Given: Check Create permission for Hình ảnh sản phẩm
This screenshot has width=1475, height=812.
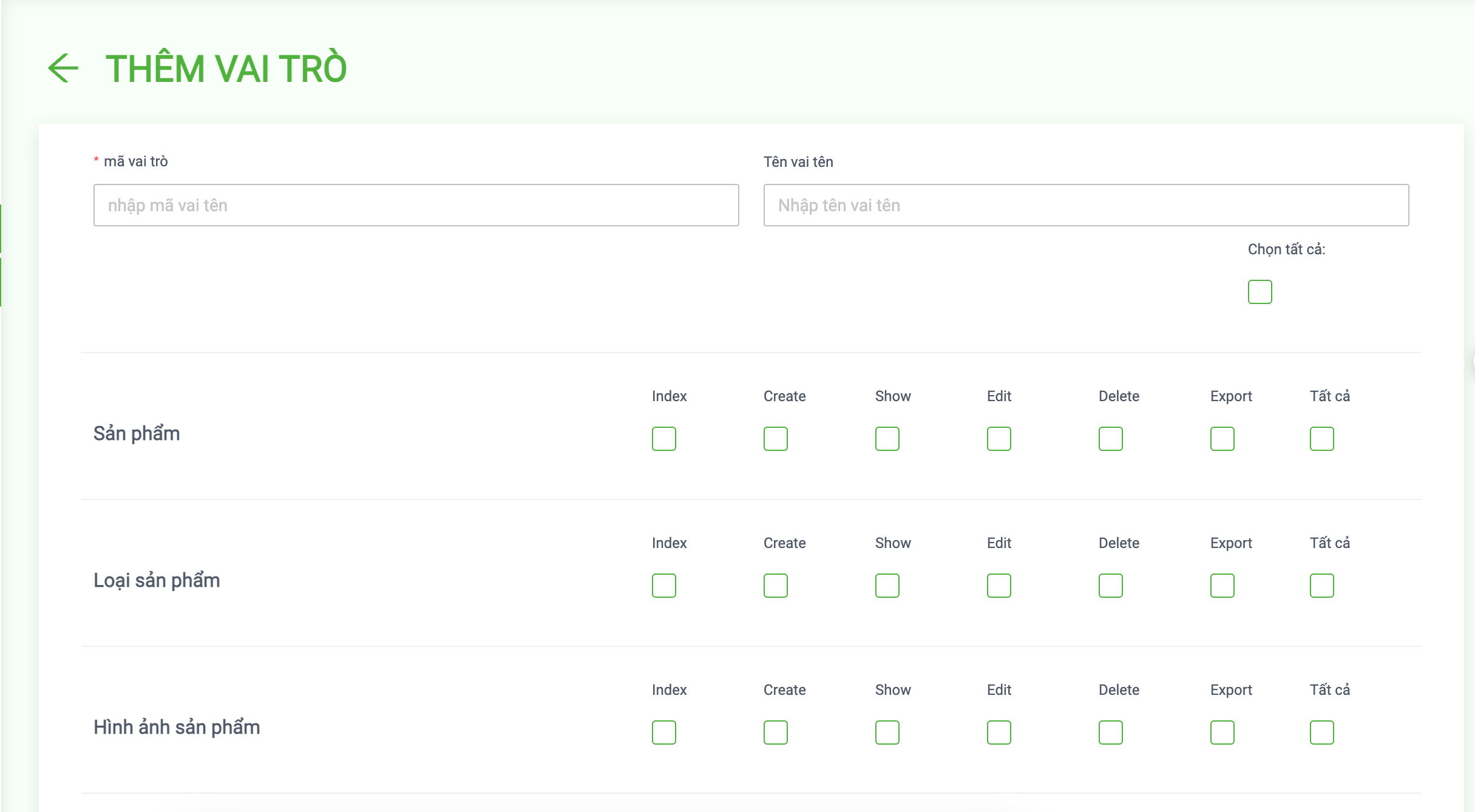Looking at the screenshot, I should pos(775,732).
